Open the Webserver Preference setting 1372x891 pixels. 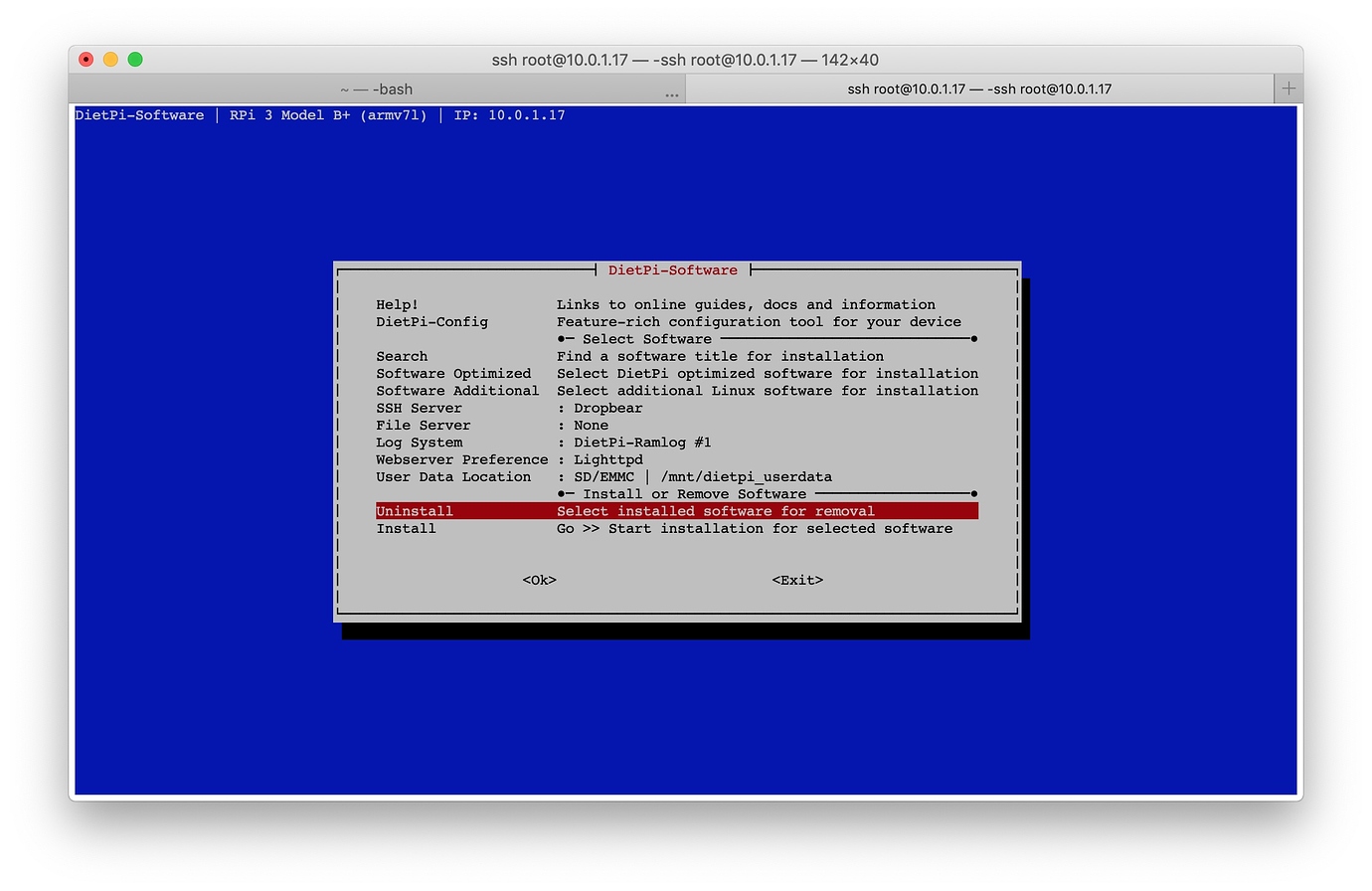(676, 459)
